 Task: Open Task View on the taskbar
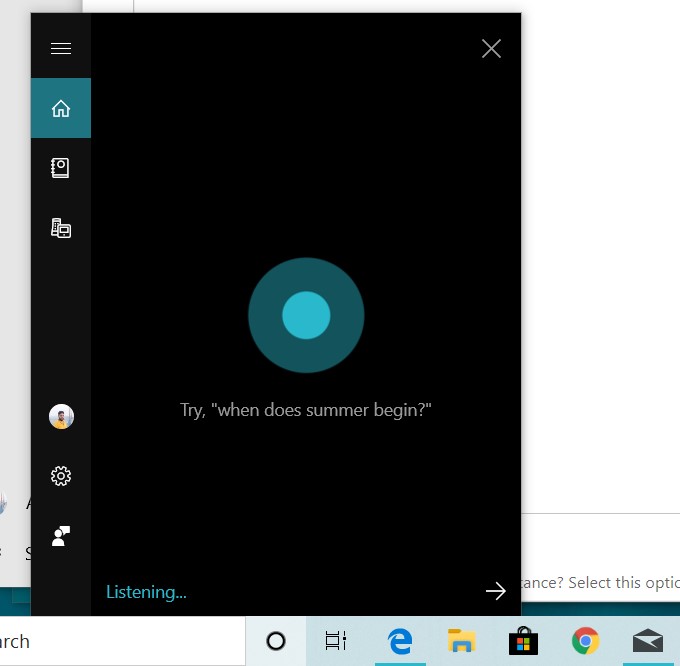[336, 641]
